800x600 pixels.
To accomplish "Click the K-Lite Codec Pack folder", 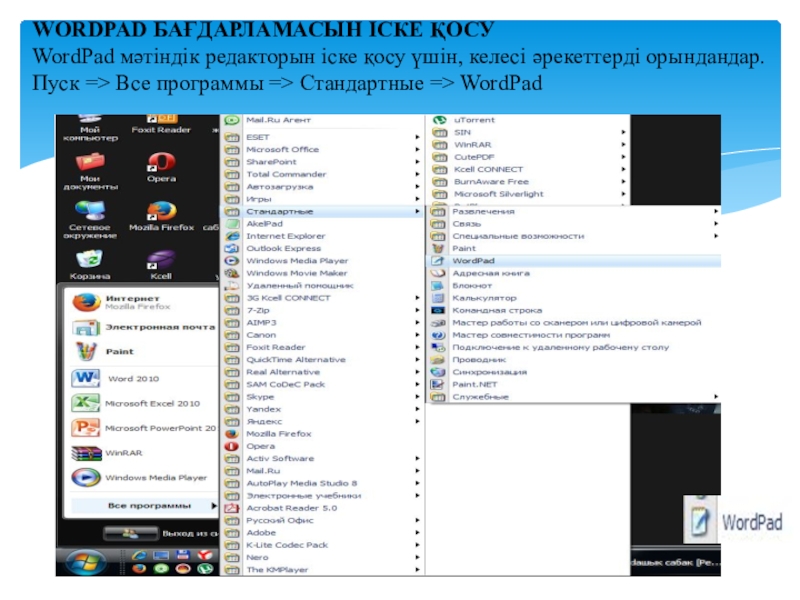I will point(322,545).
